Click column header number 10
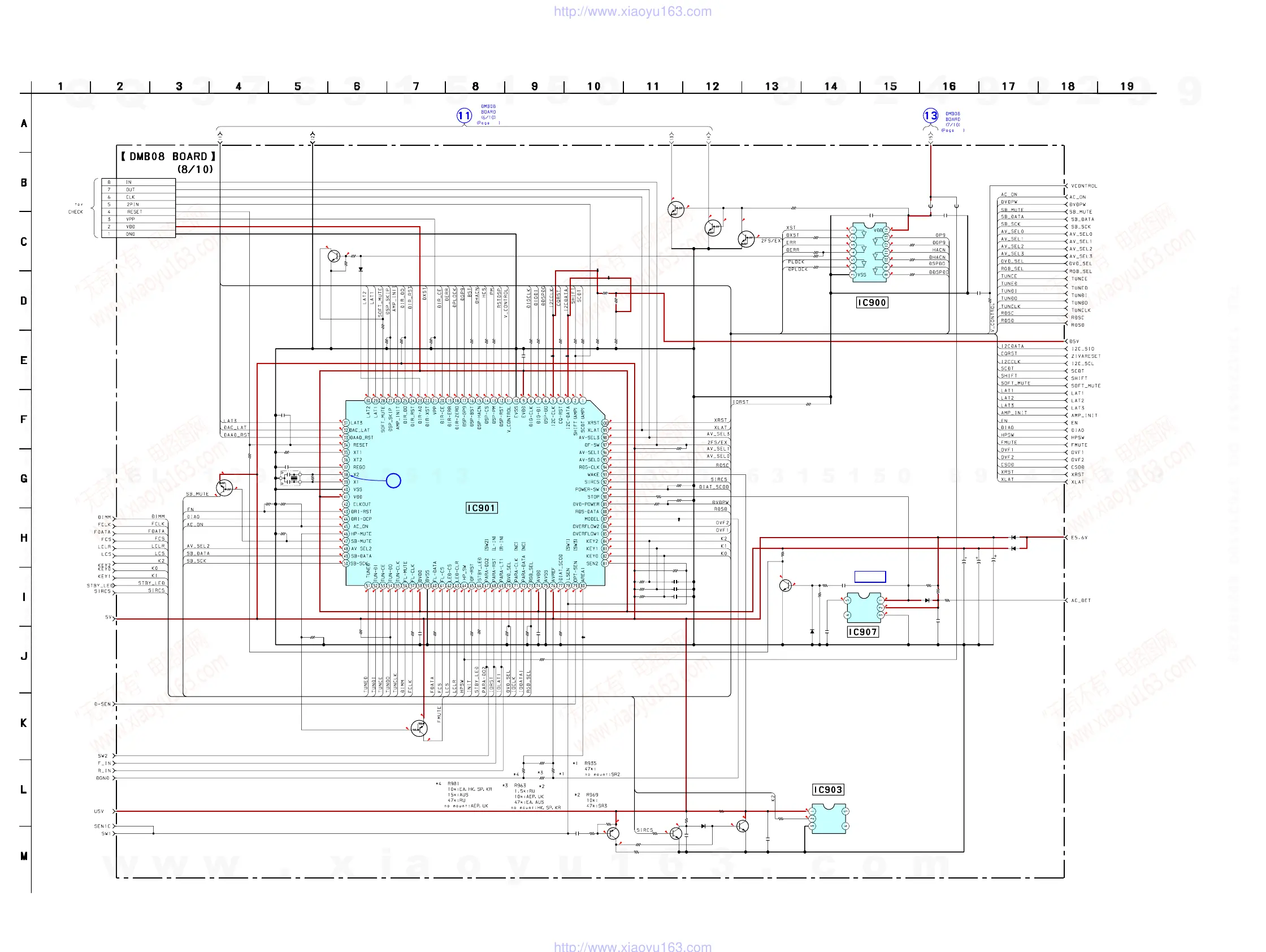This screenshot has width=1266, height=952. [x=593, y=86]
